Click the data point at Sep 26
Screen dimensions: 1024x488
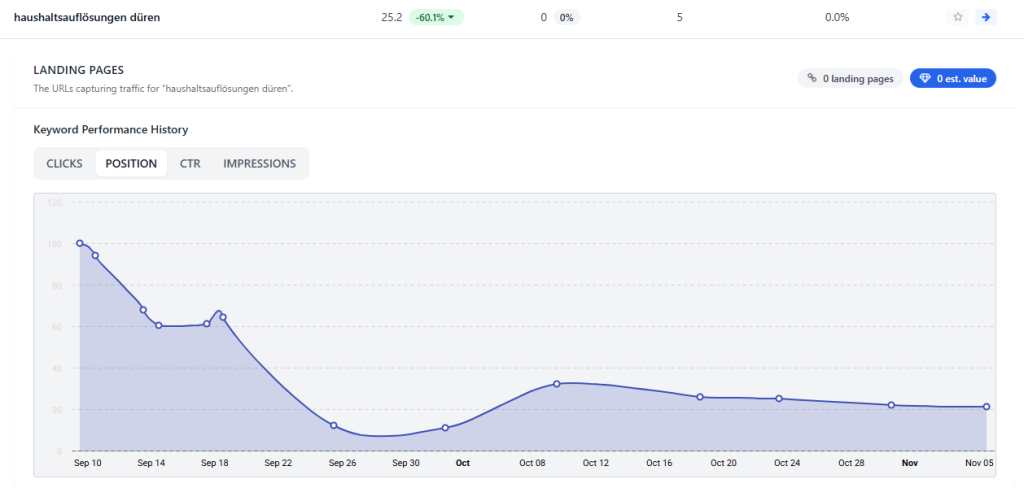coord(334,426)
